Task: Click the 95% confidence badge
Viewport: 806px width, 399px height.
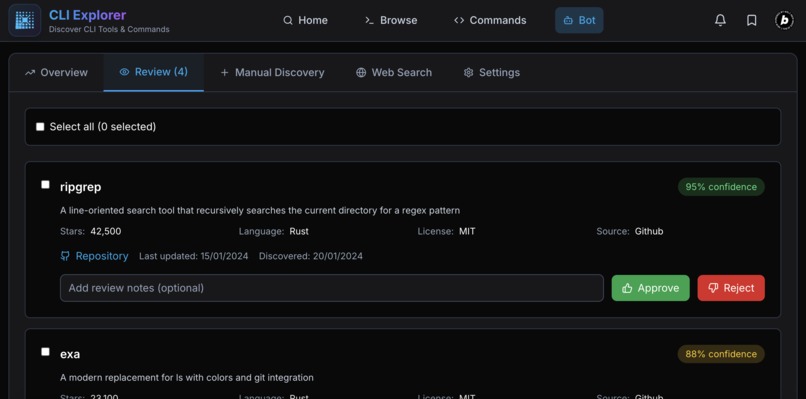Action: tap(721, 187)
